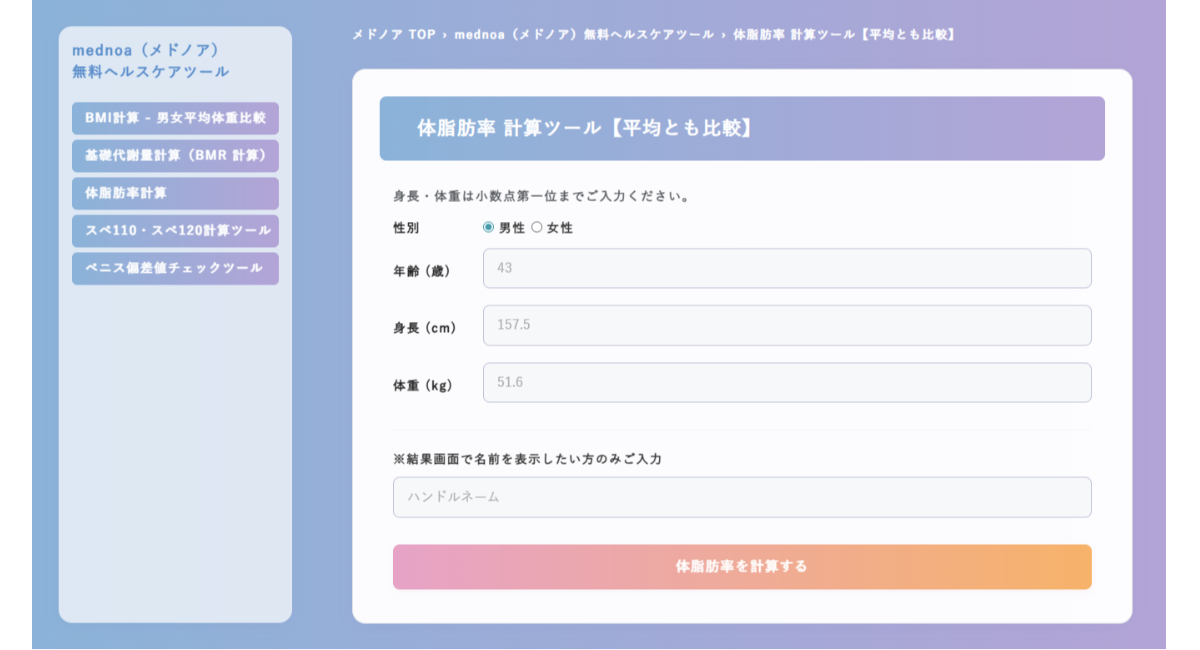Open スペ110・スペ120計算ツール sidebar link

click(175, 231)
